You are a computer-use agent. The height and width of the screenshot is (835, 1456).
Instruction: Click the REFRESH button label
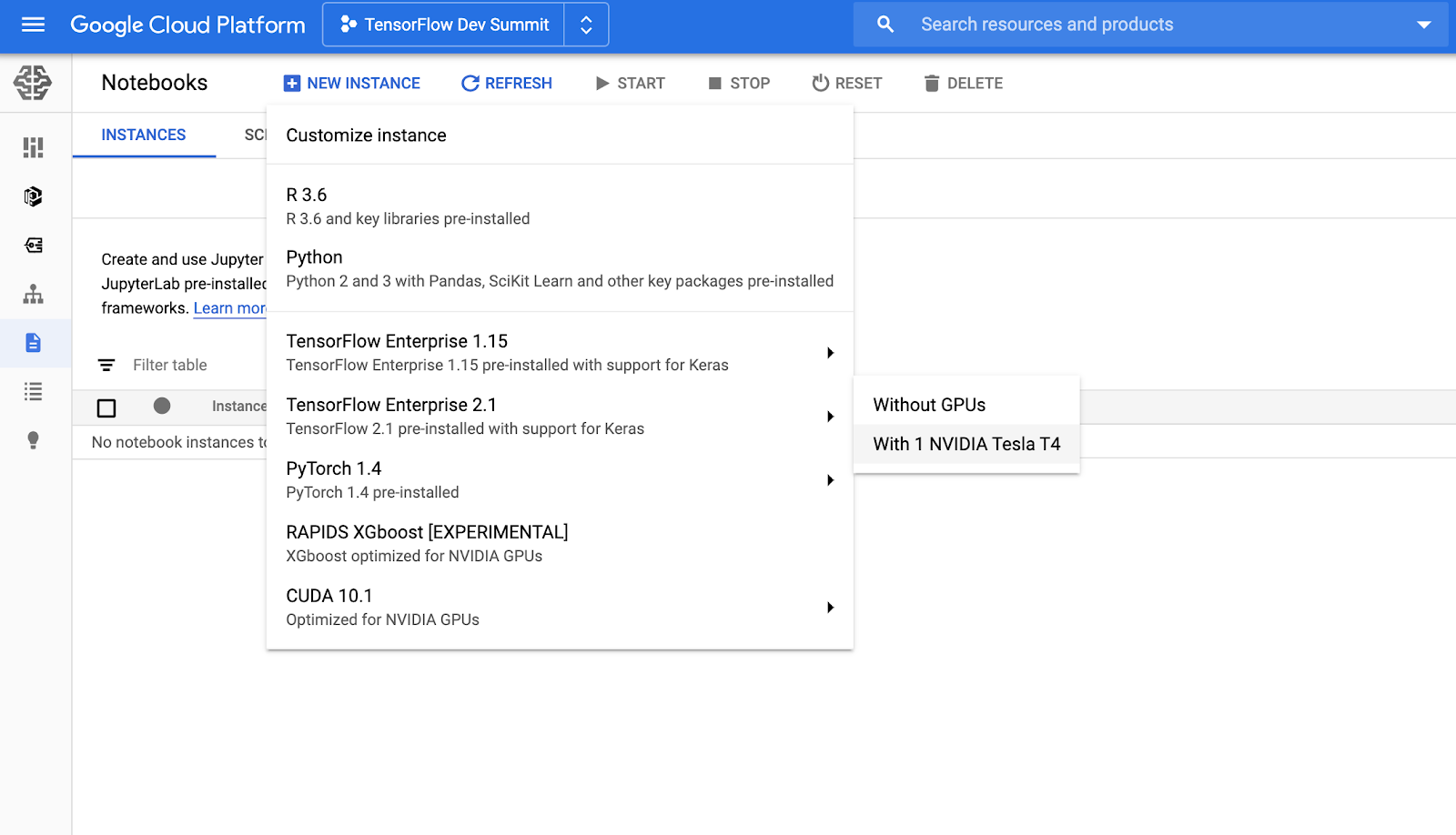pos(519,84)
